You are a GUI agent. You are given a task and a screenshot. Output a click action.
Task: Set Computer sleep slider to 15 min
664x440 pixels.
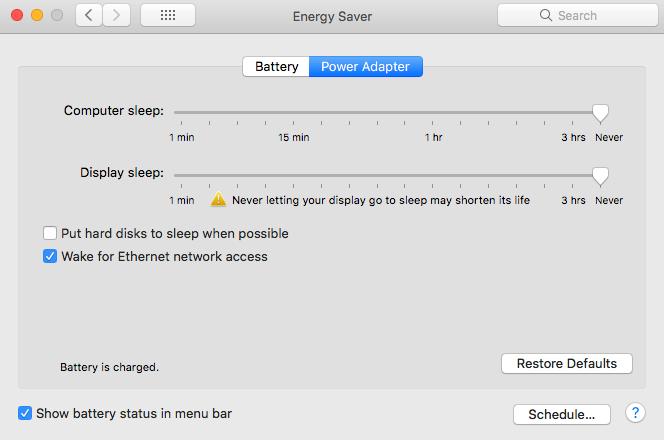[x=294, y=113]
